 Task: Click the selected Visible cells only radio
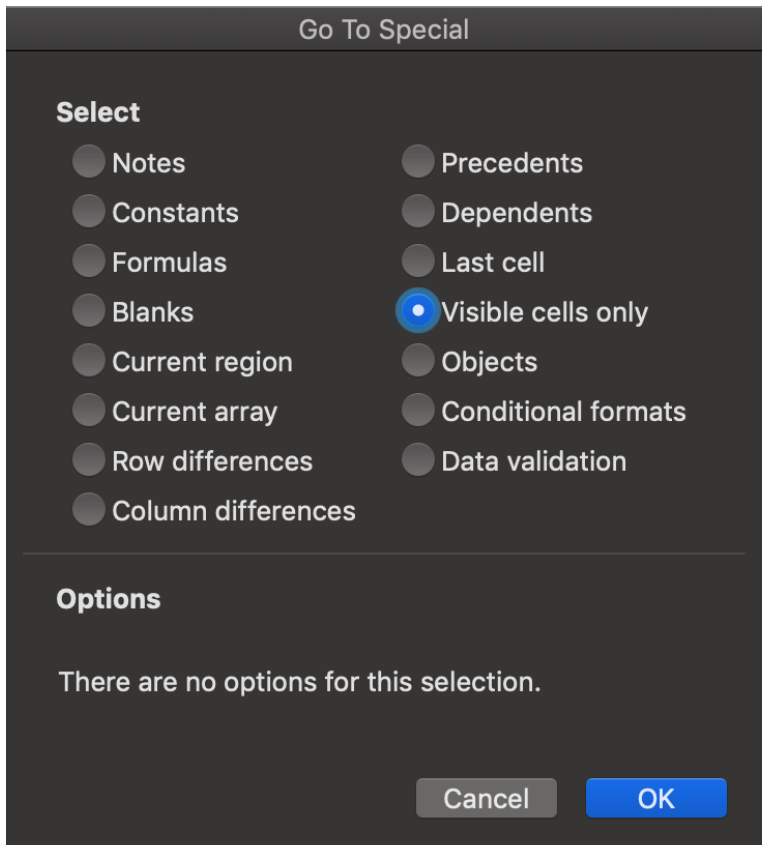click(418, 311)
